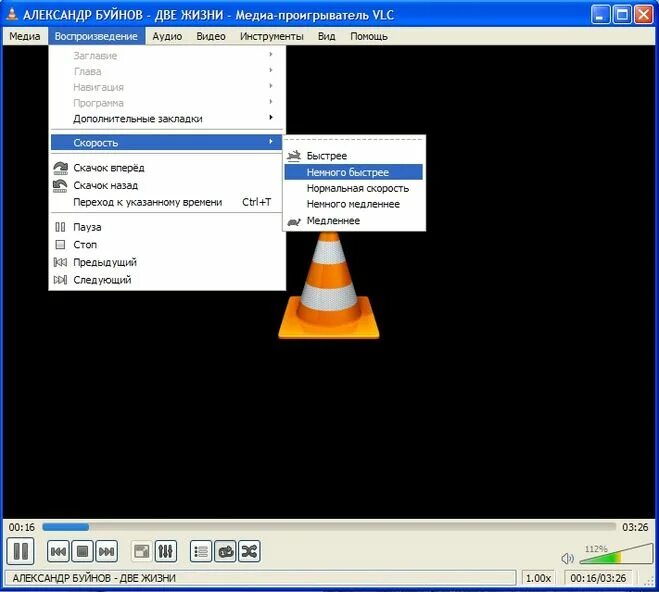Toggle loop repeat mode button
The width and height of the screenshot is (659, 592).
coord(225,551)
